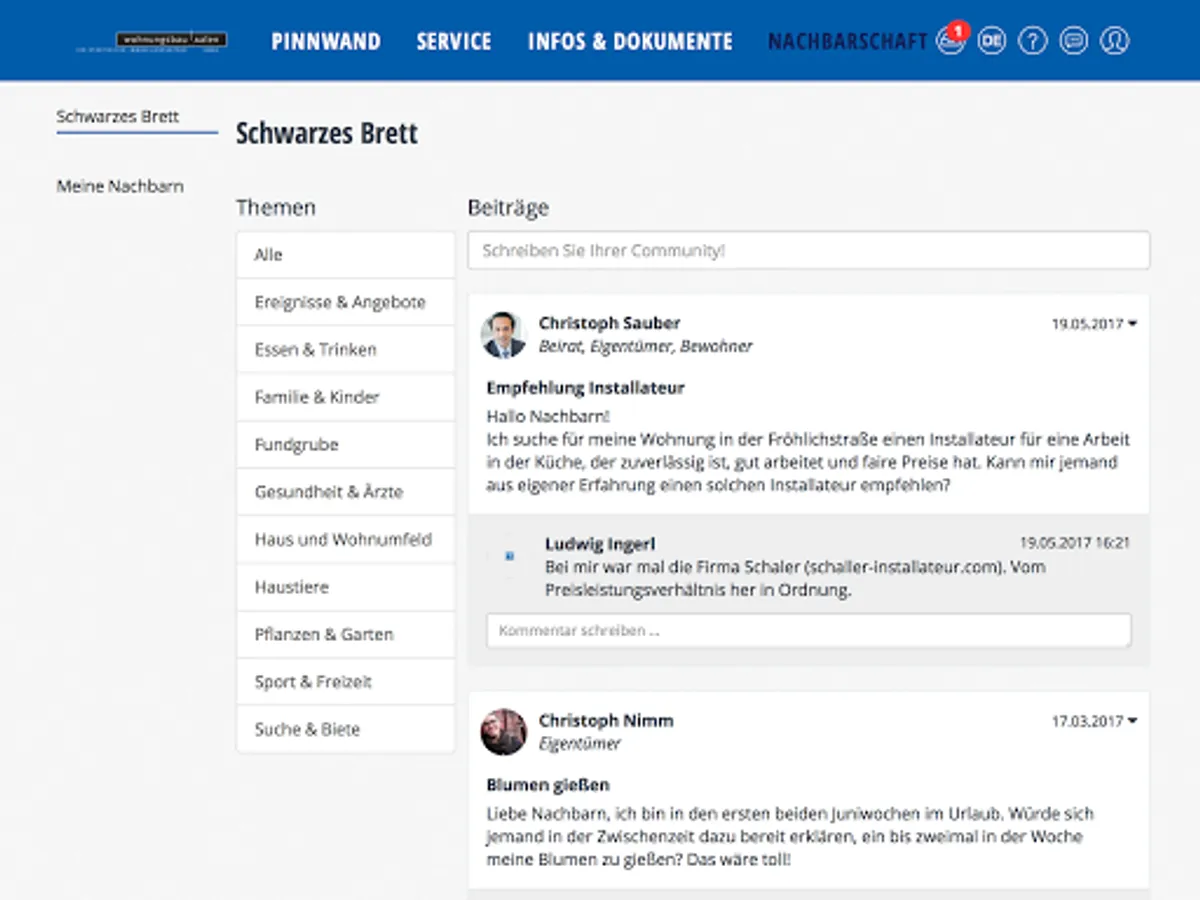Filter topics by Alle
Screen dimensions: 1200x900
click(x=346, y=255)
